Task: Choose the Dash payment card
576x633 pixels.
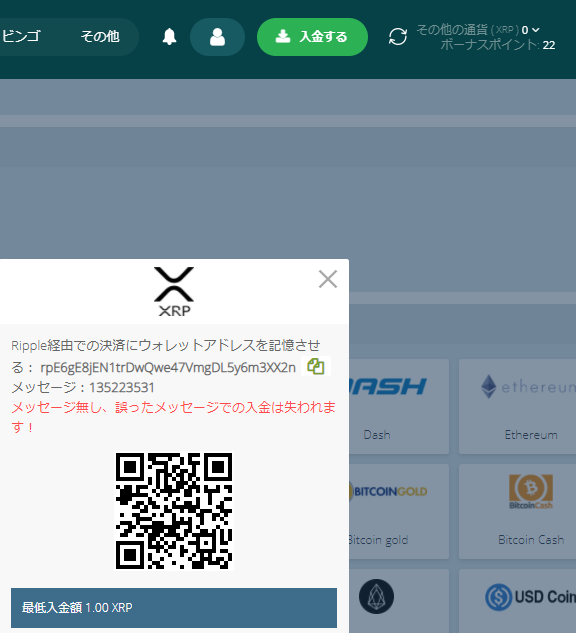Action: click(x=399, y=406)
